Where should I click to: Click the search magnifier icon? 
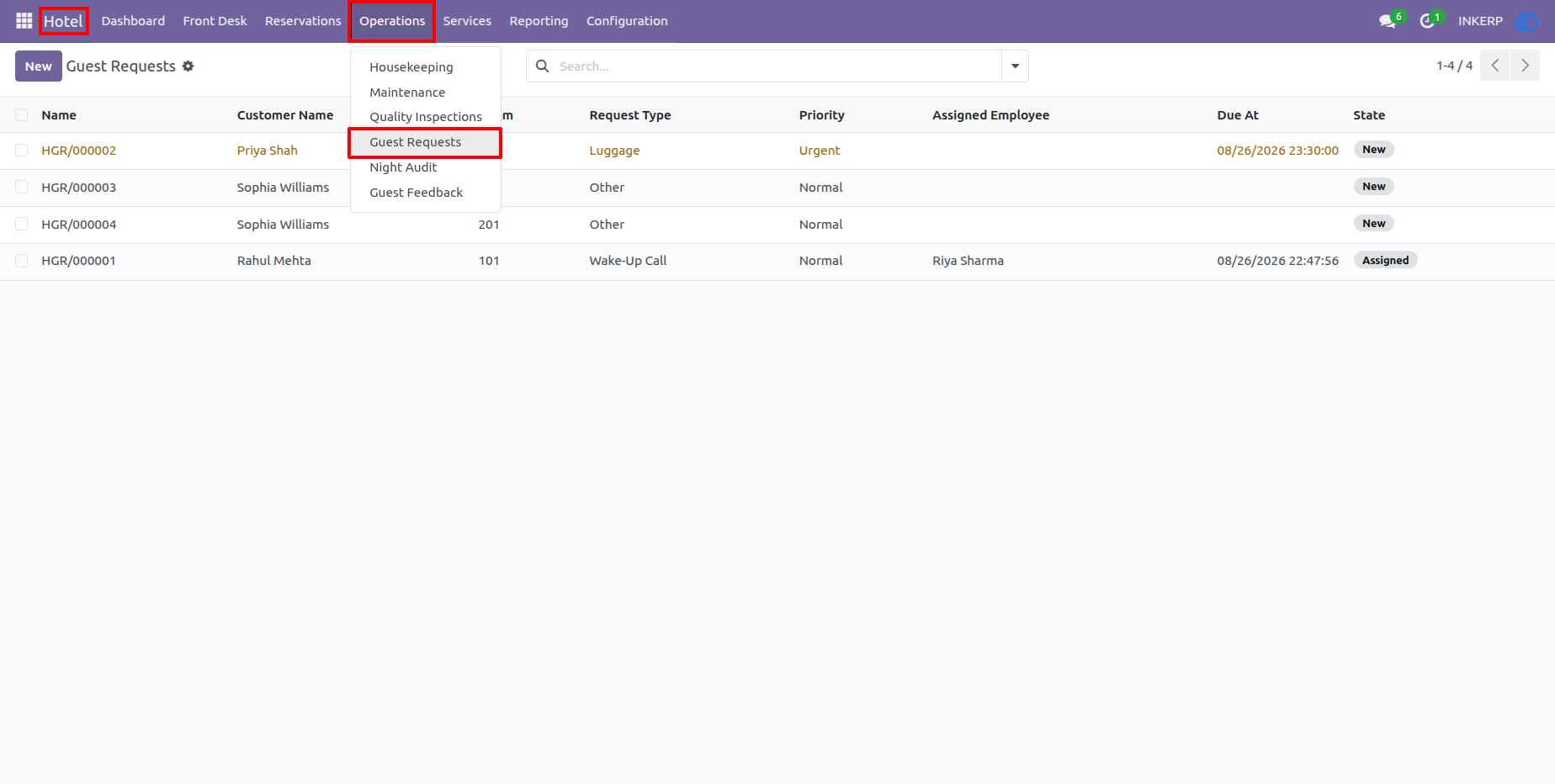click(543, 66)
